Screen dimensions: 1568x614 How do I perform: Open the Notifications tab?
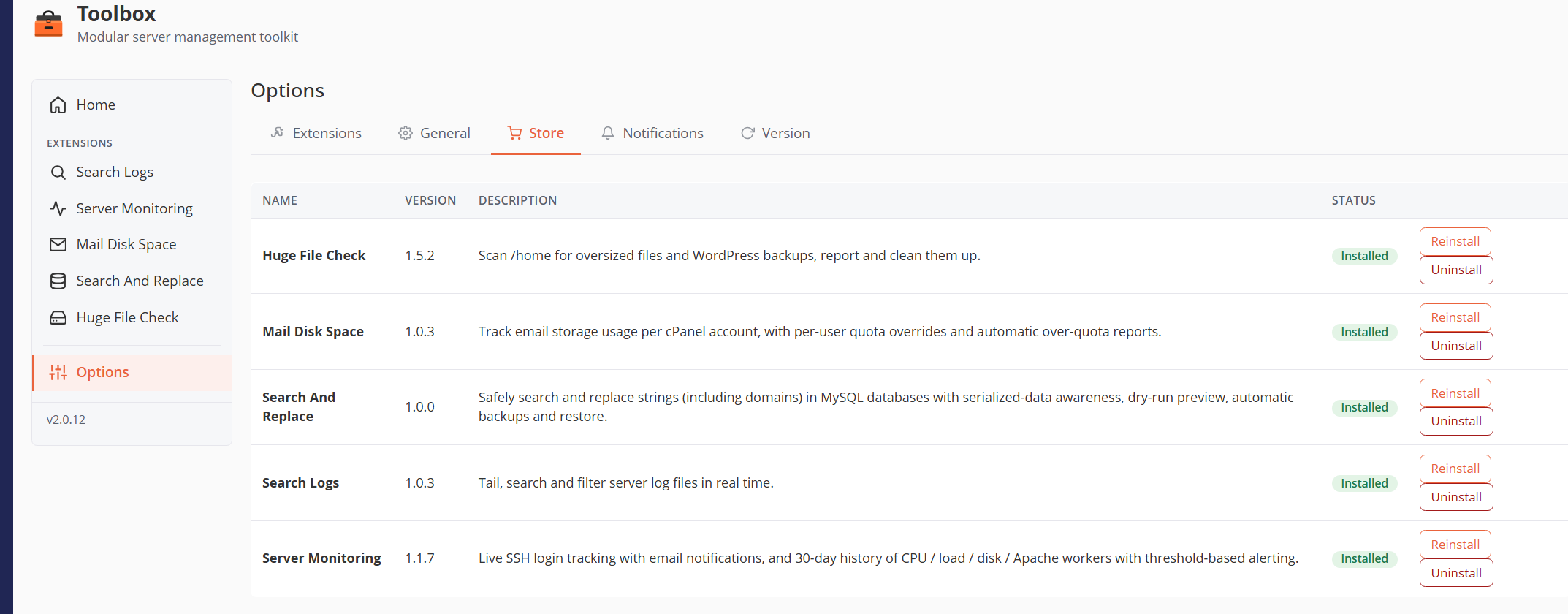(652, 133)
